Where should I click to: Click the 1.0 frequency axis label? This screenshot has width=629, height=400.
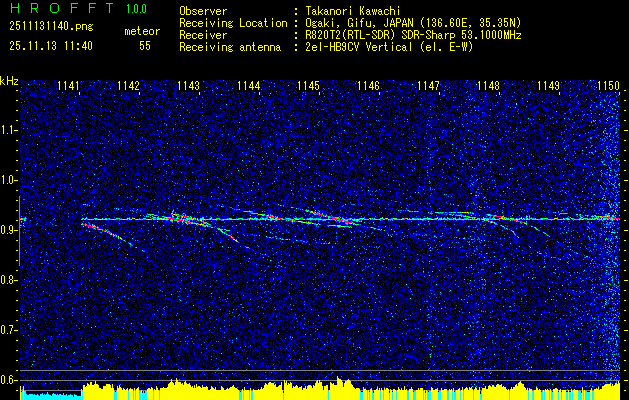tap(8, 180)
